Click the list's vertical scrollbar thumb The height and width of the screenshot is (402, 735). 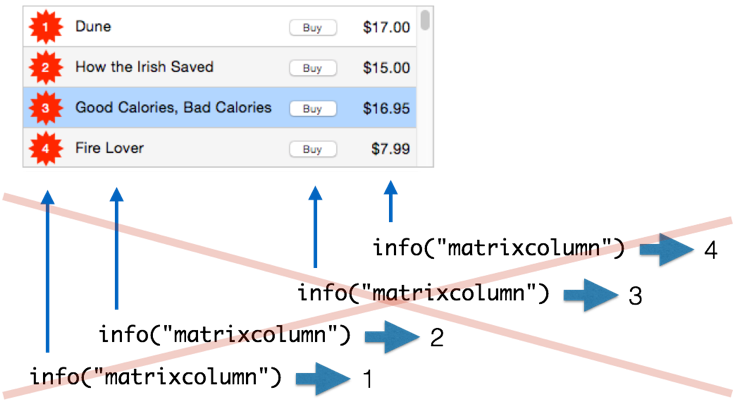pyautogui.click(x=425, y=20)
